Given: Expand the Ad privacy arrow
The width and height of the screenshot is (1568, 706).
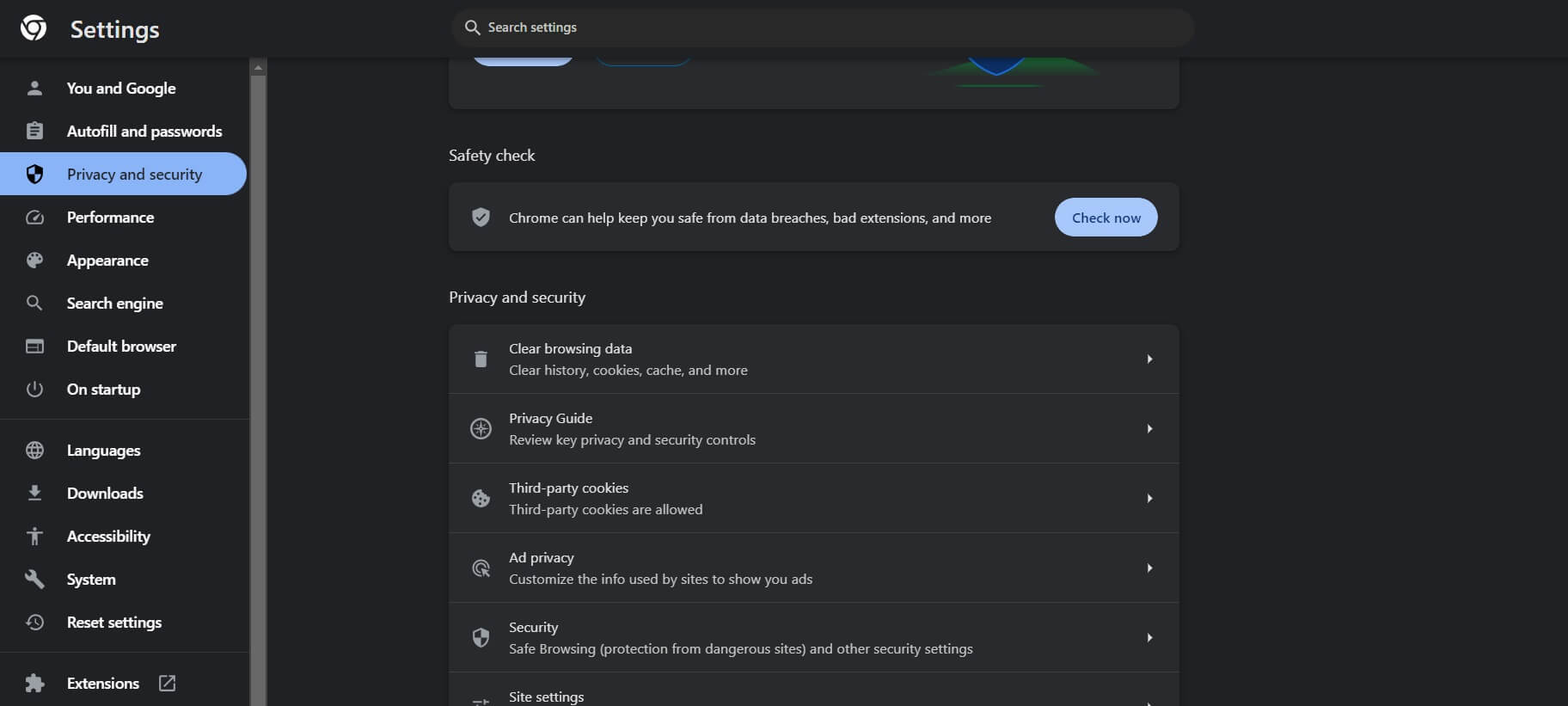Looking at the screenshot, I should tap(1149, 568).
